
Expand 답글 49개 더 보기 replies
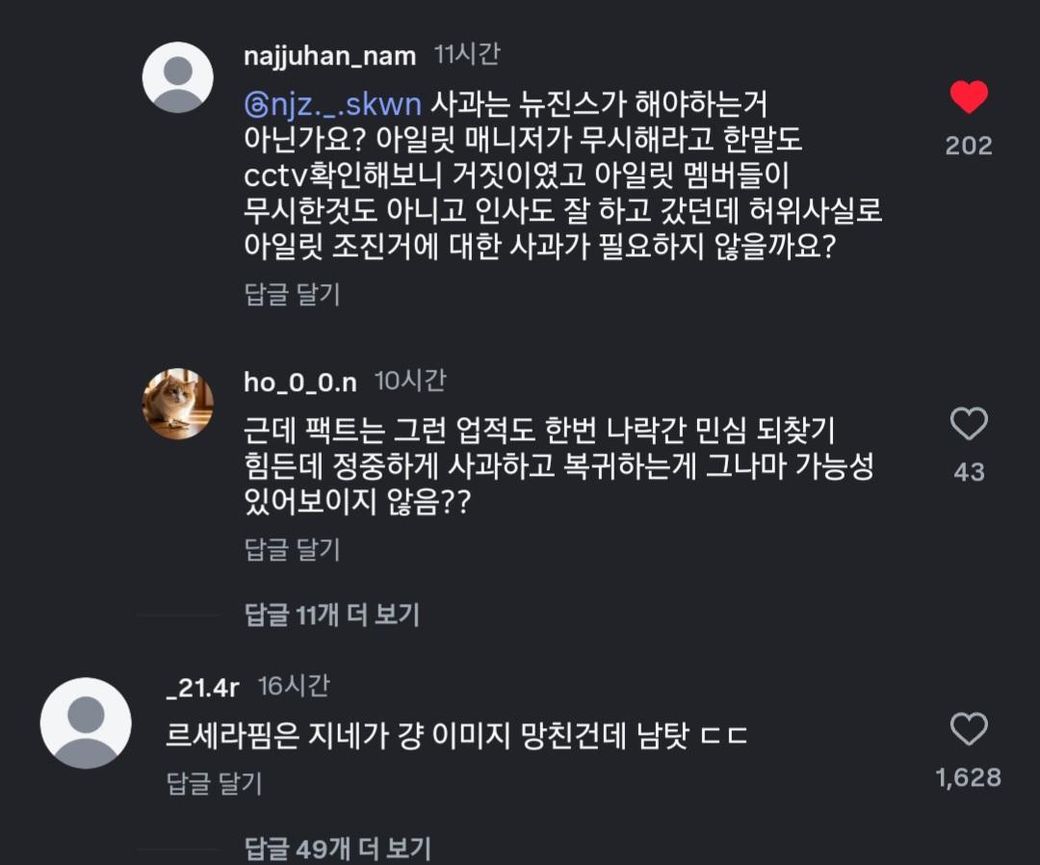[338, 849]
